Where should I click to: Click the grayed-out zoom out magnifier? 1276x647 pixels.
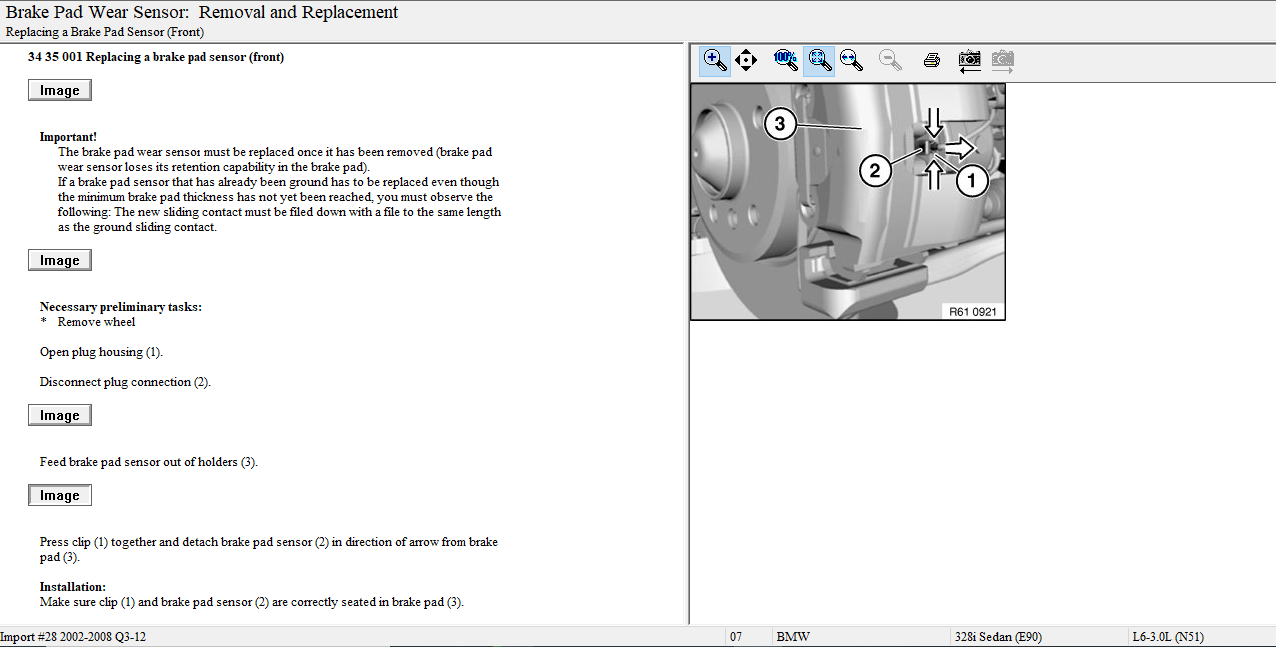(890, 61)
